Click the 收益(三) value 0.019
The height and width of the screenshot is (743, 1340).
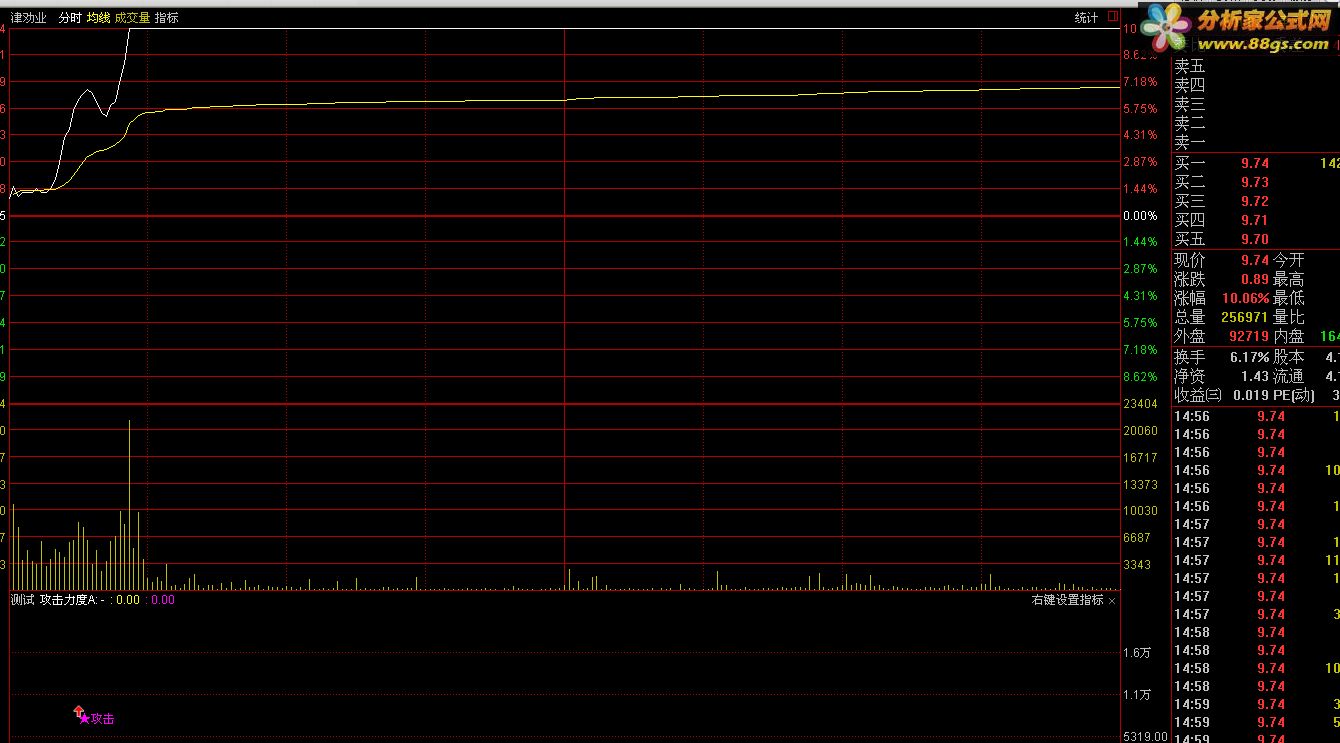pyautogui.click(x=1251, y=395)
